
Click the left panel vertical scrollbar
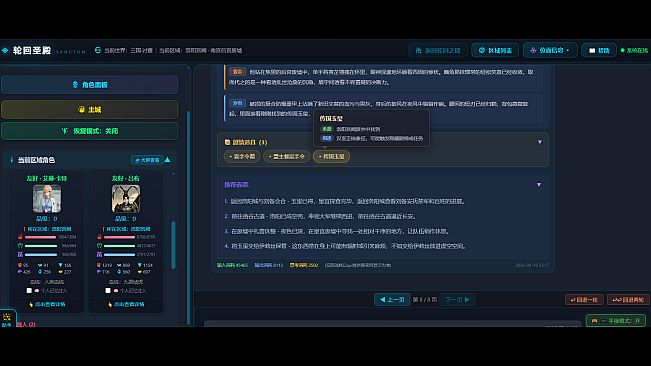188,218
